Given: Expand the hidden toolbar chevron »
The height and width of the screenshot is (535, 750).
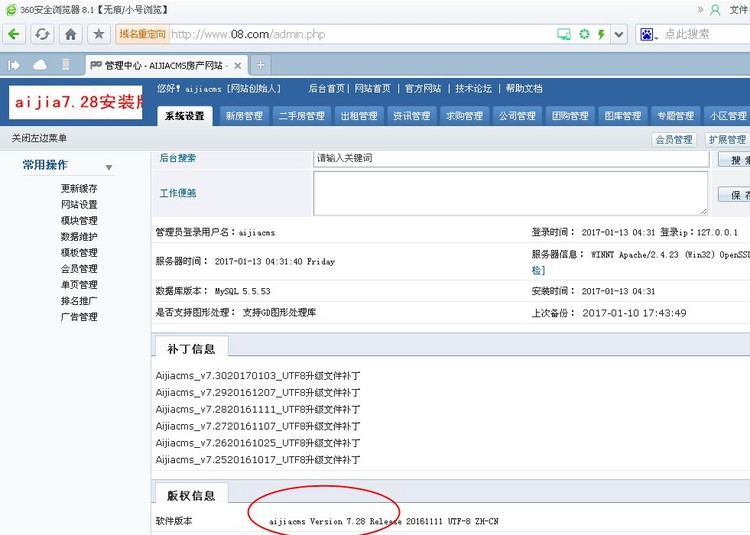Looking at the screenshot, I should (700, 9).
